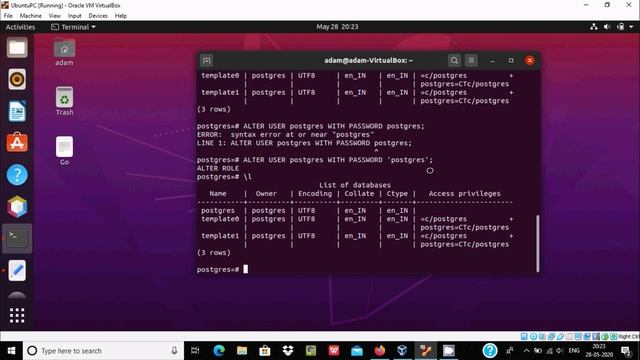This screenshot has width=640, height=360.
Task: Open the Terminal app menu in top bar
Action: pos(73,27)
